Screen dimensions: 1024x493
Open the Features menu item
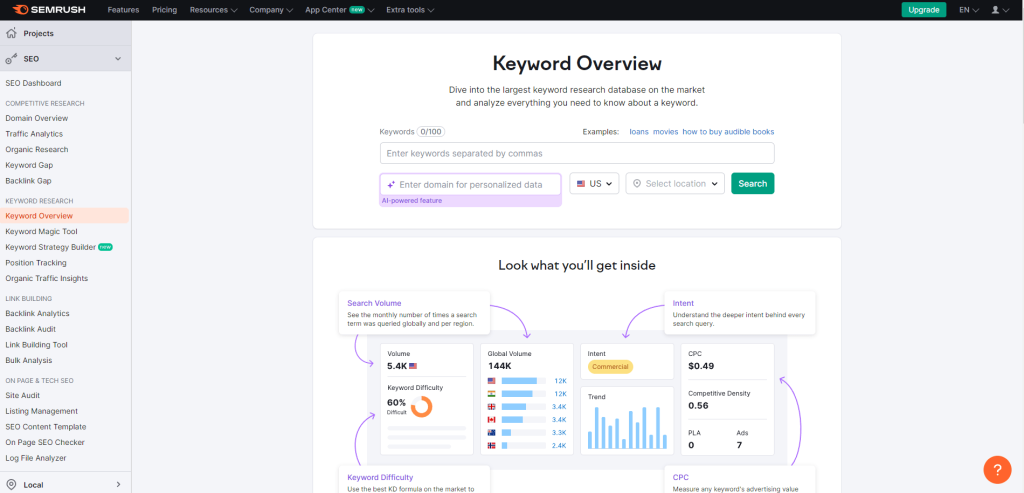pyautogui.click(x=123, y=10)
